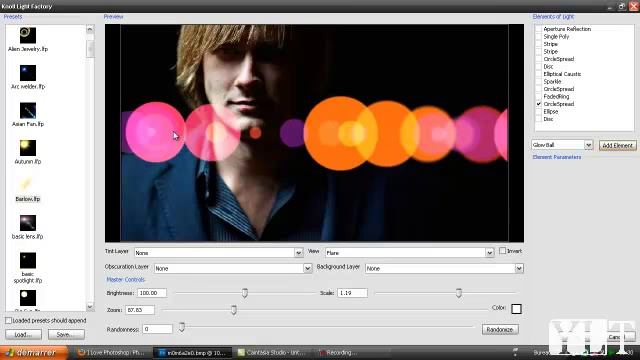Click the Randomize button
640x360 pixels.
(500, 329)
